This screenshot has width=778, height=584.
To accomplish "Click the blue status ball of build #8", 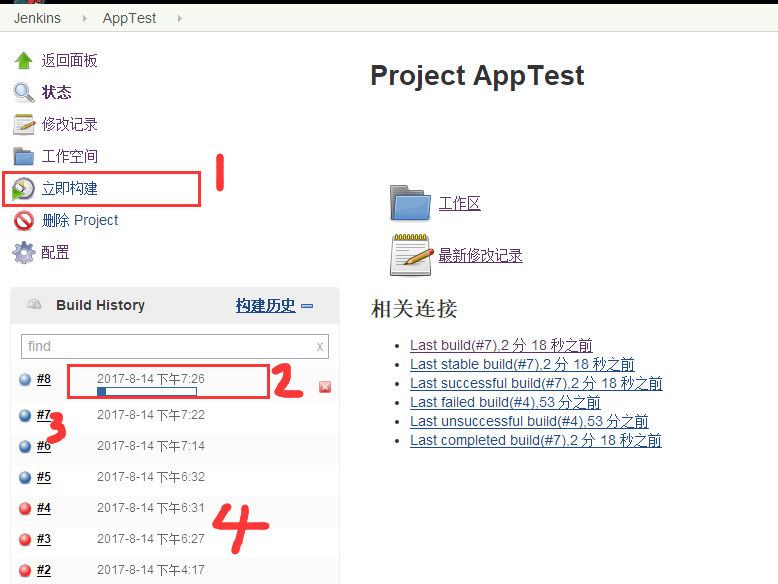I will click(x=25, y=380).
